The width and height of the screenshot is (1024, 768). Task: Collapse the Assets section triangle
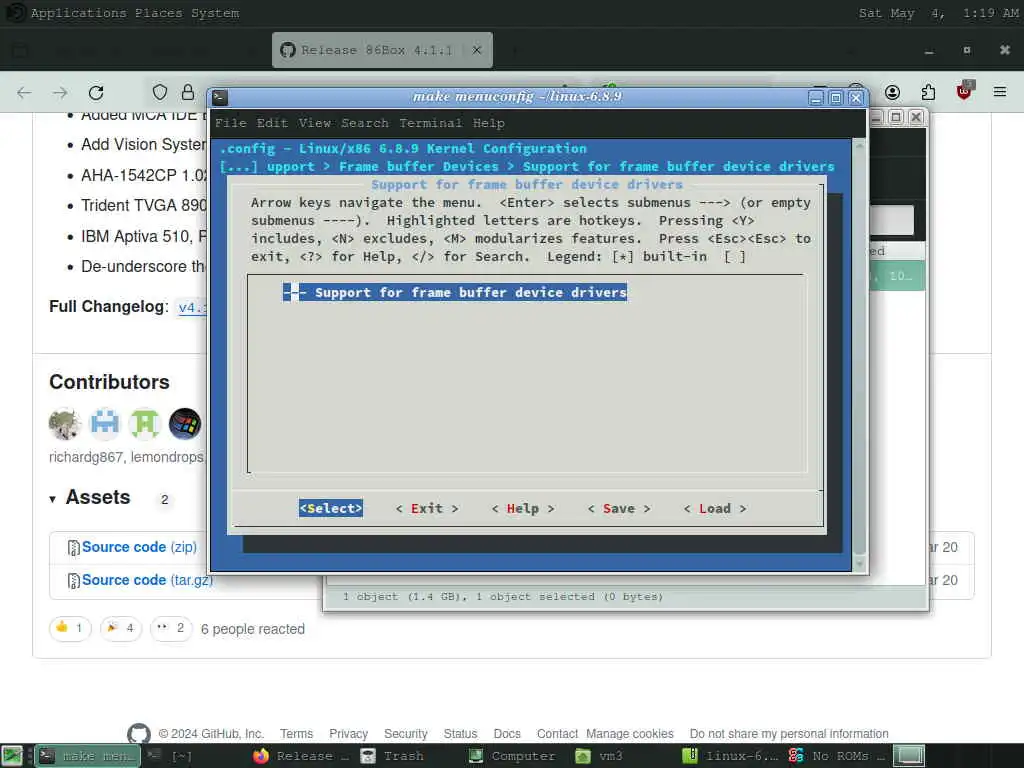(x=52, y=500)
